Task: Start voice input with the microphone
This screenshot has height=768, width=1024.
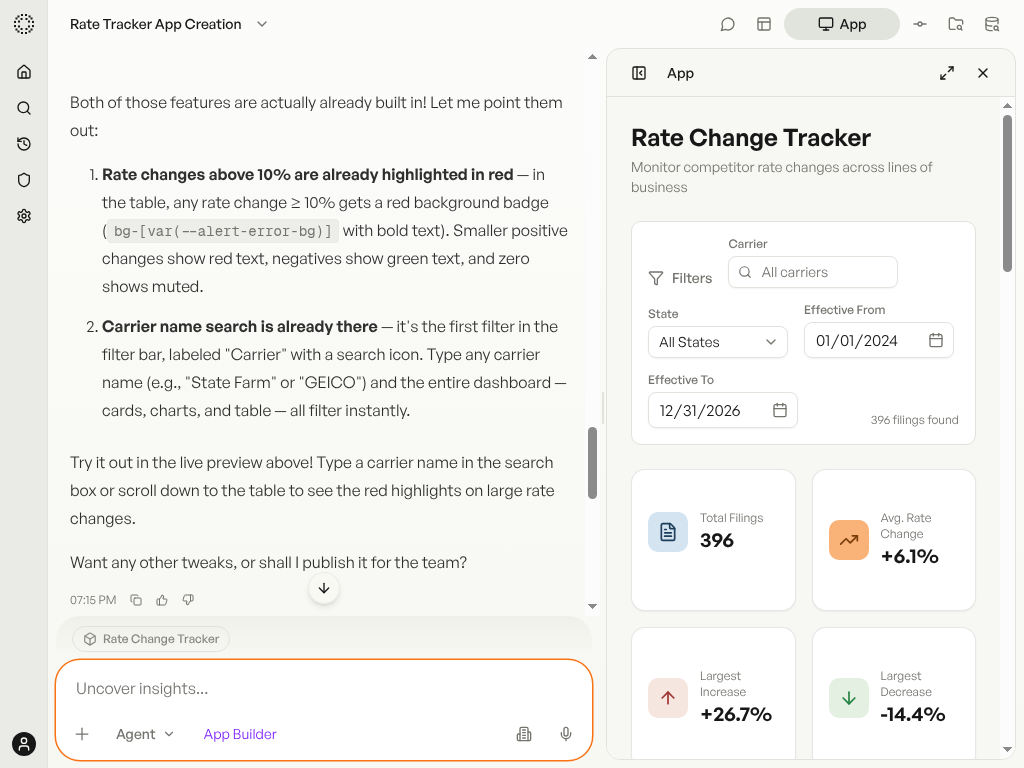Action: click(x=566, y=734)
